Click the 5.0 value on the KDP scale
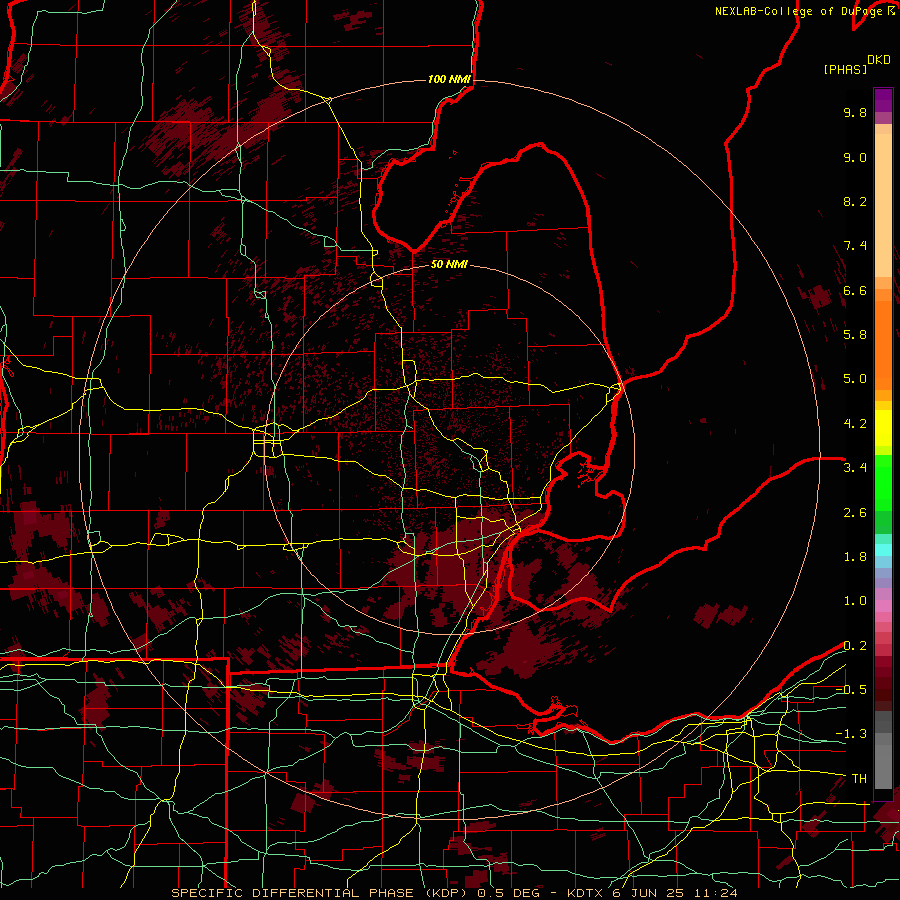The height and width of the screenshot is (900, 900). click(x=855, y=379)
